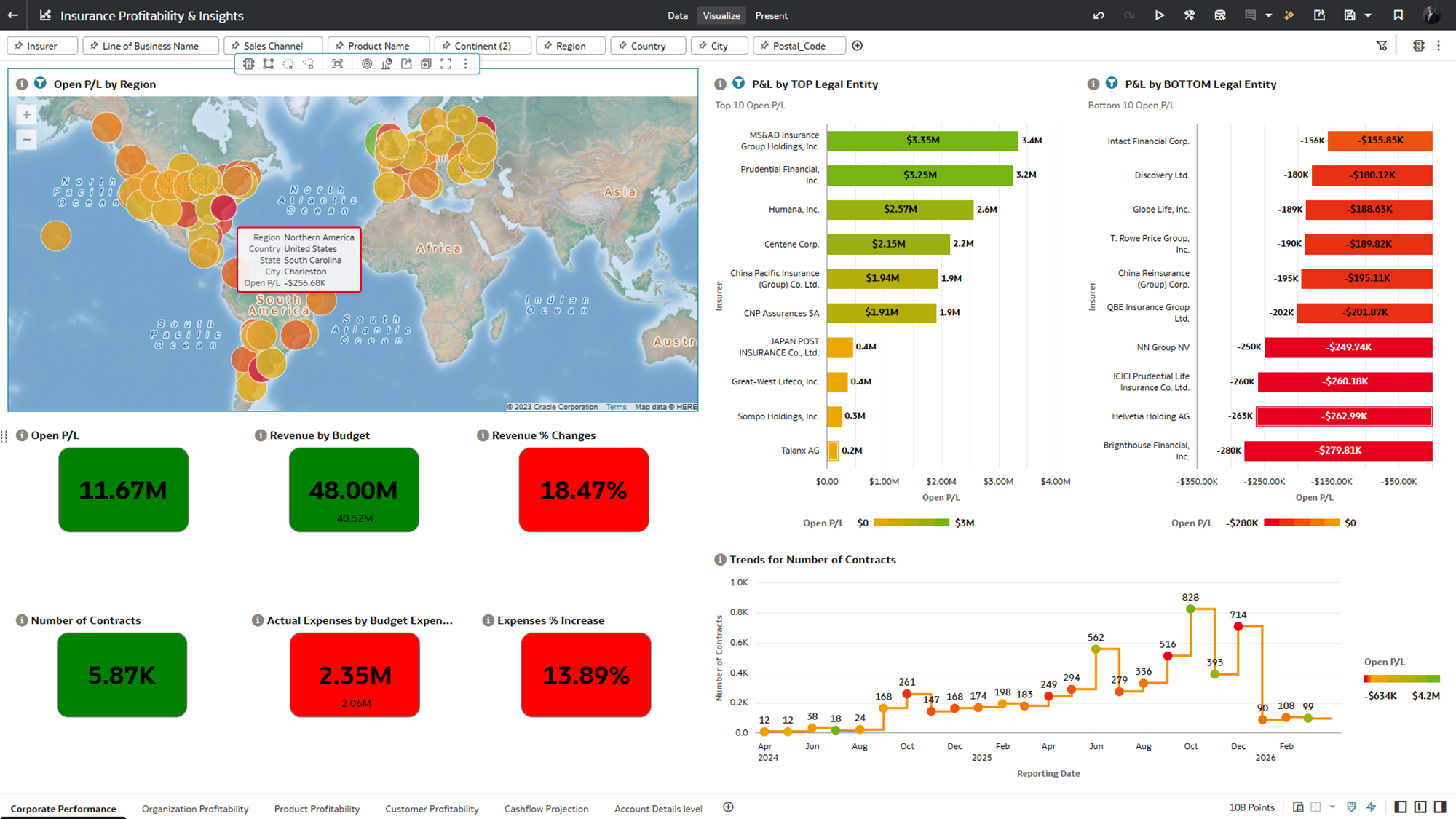
Task: Click the Open P/L color legend under TOP chart
Action: (x=911, y=523)
